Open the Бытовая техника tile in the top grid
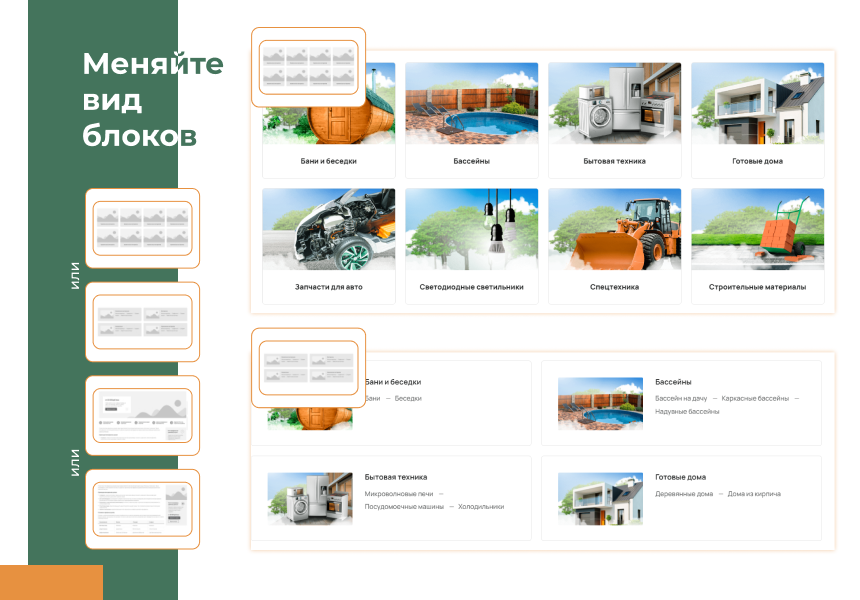860x600 pixels. [x=614, y=120]
